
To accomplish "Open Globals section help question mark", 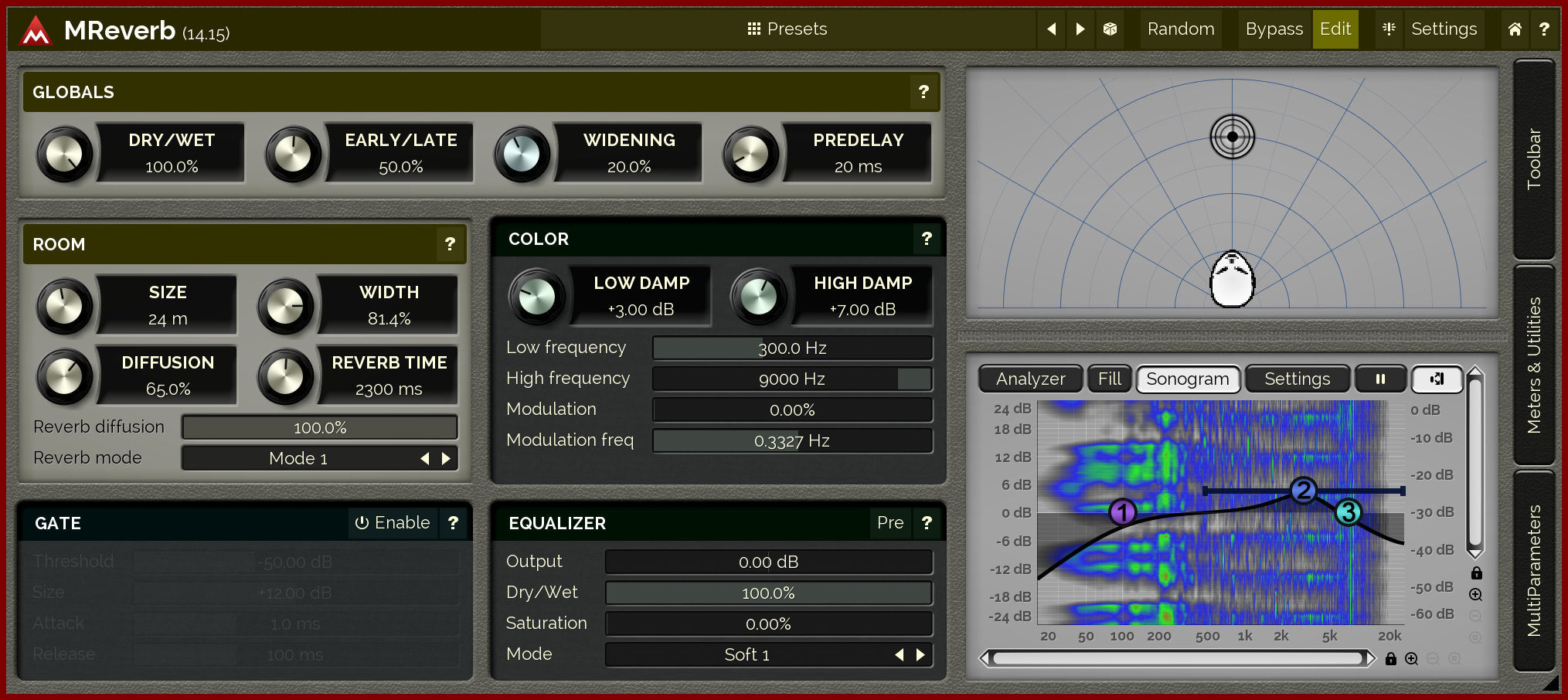I will click(923, 92).
